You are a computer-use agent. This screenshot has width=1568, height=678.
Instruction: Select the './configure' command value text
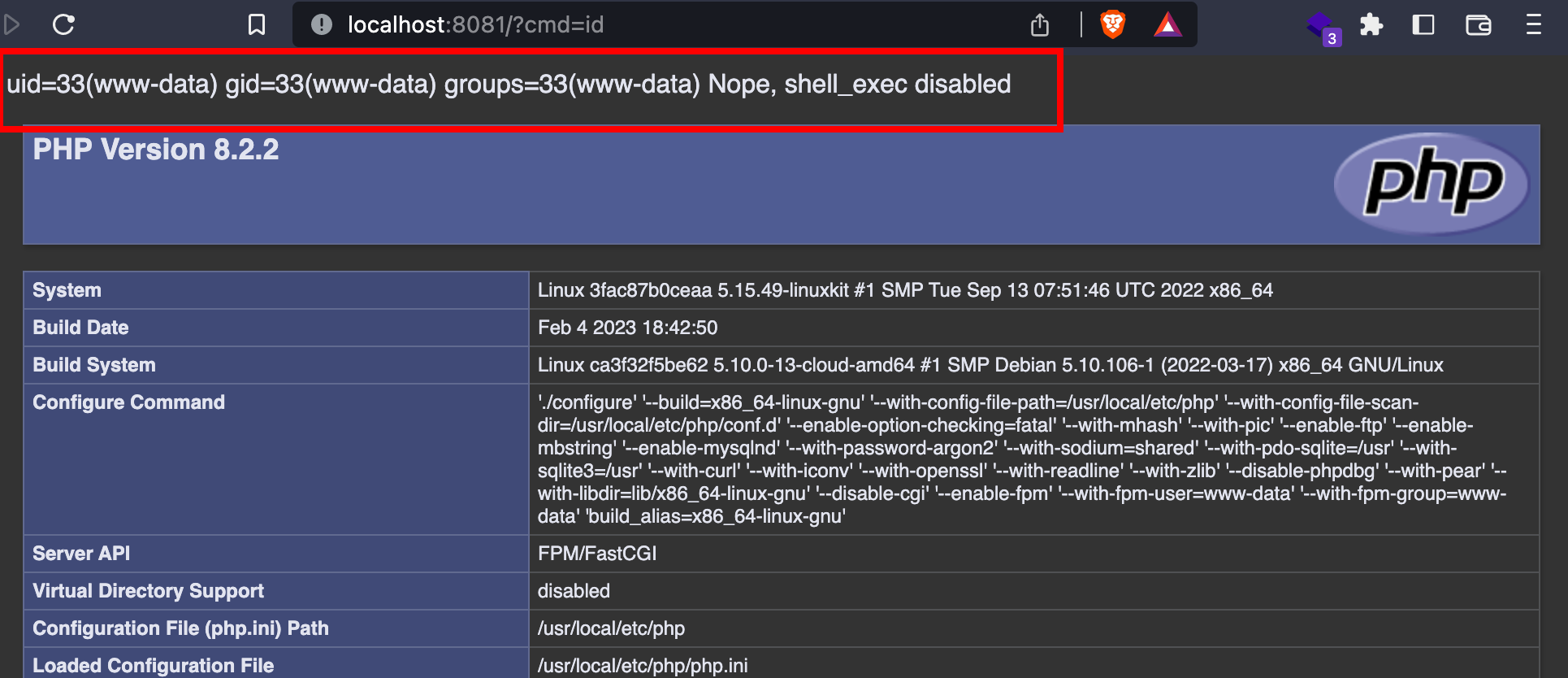tap(1022, 459)
